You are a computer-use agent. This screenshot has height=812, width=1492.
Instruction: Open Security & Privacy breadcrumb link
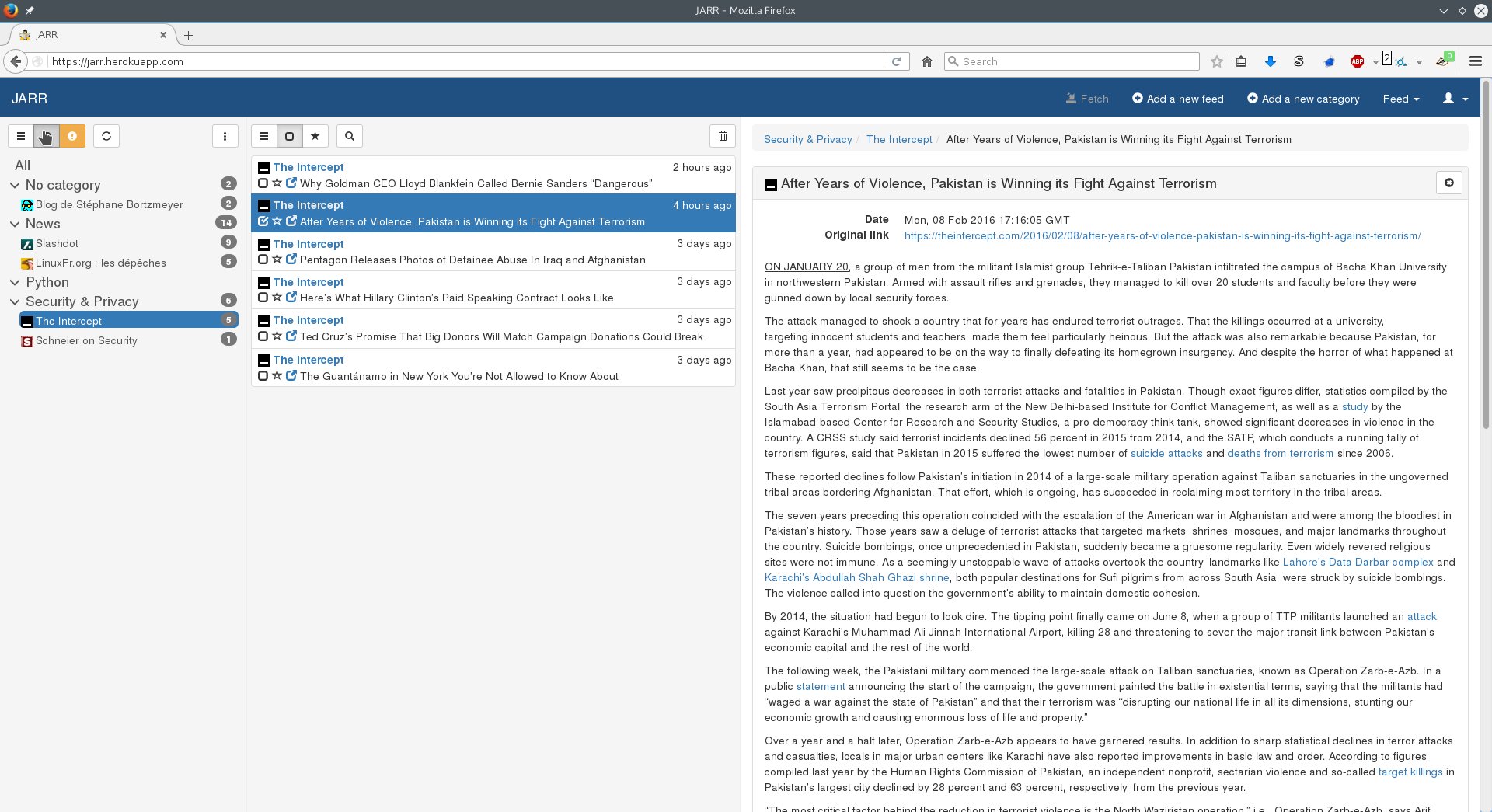[x=807, y=139]
